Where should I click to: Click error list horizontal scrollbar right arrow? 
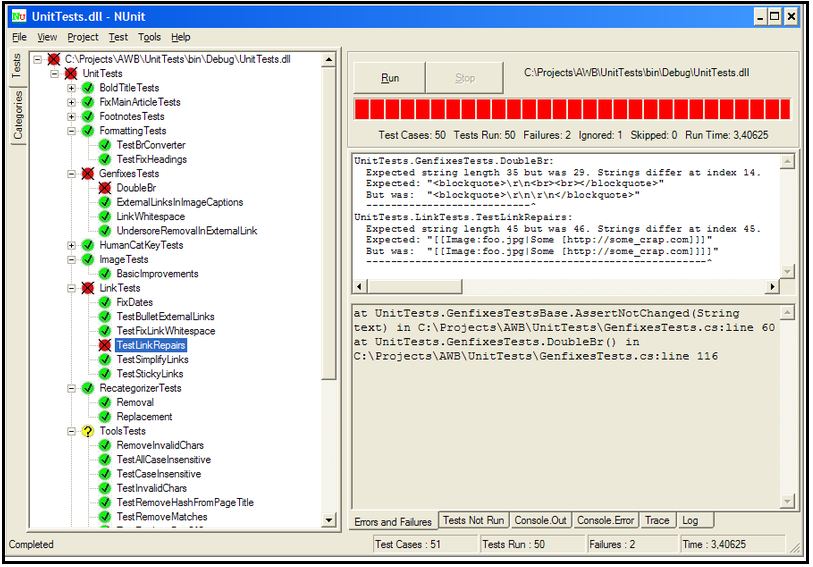(773, 286)
